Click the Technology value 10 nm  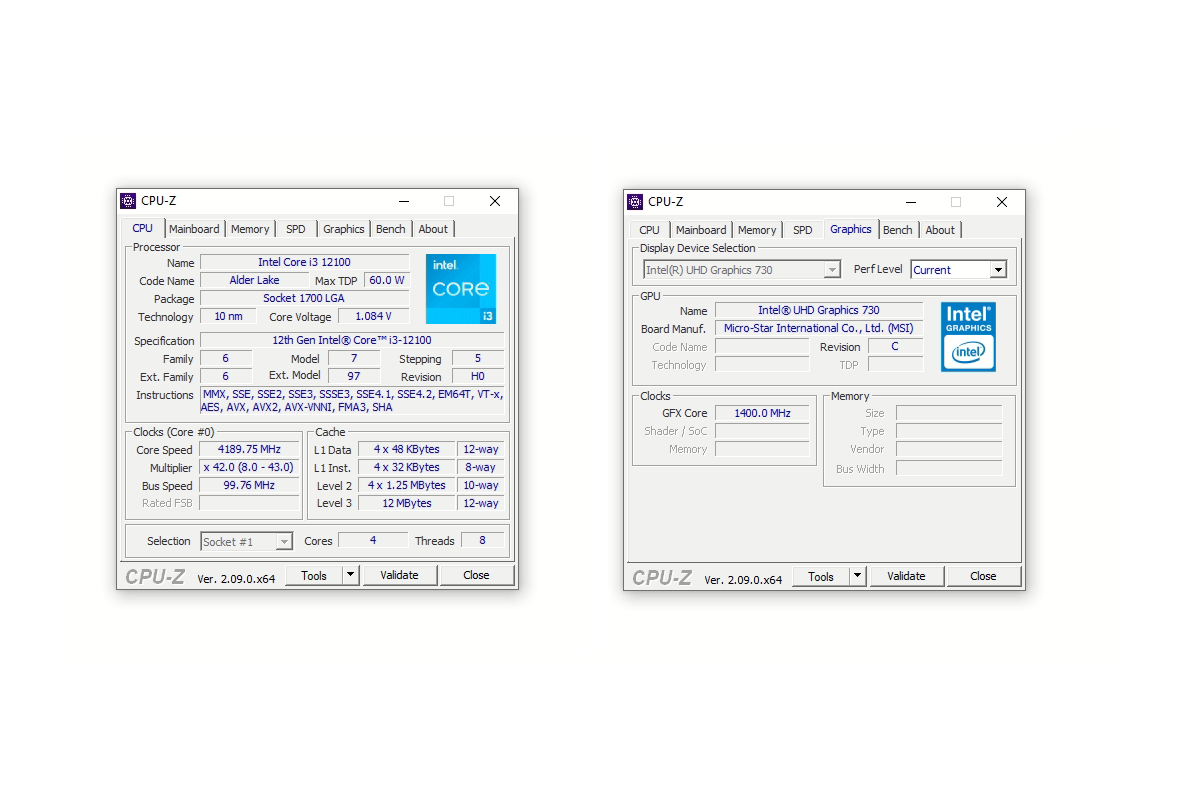[228, 316]
